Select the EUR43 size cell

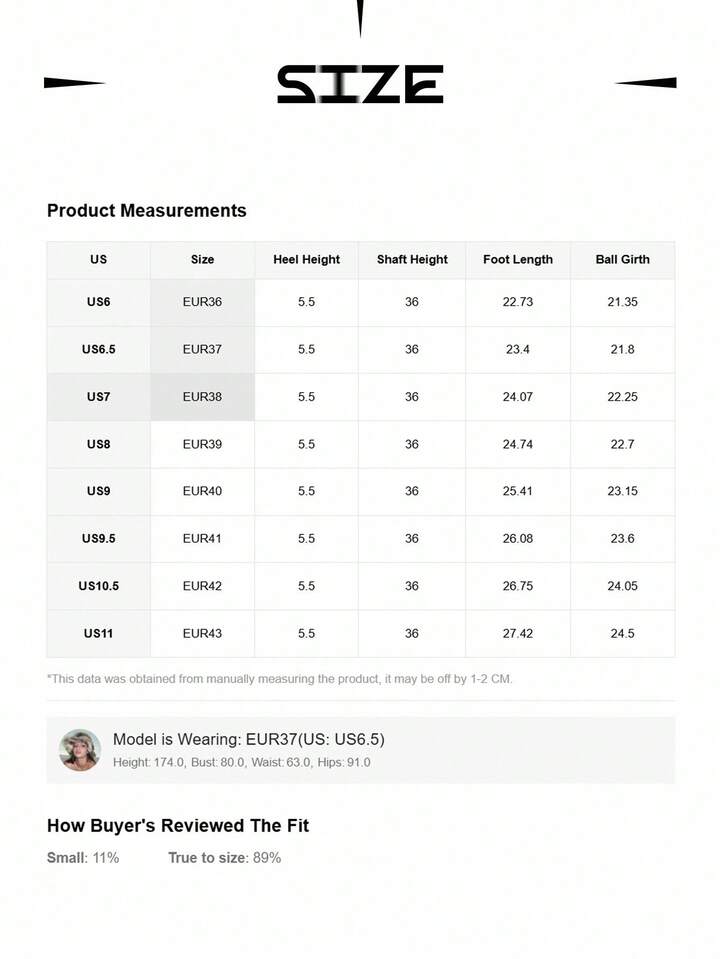click(x=202, y=633)
